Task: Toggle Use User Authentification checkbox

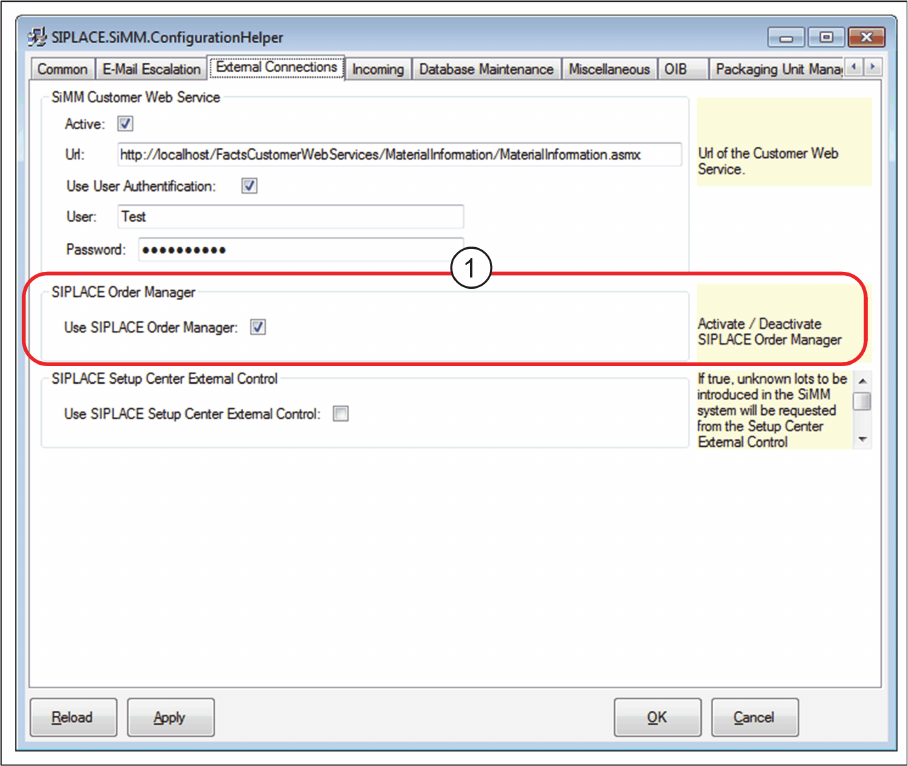Action: pos(249,186)
